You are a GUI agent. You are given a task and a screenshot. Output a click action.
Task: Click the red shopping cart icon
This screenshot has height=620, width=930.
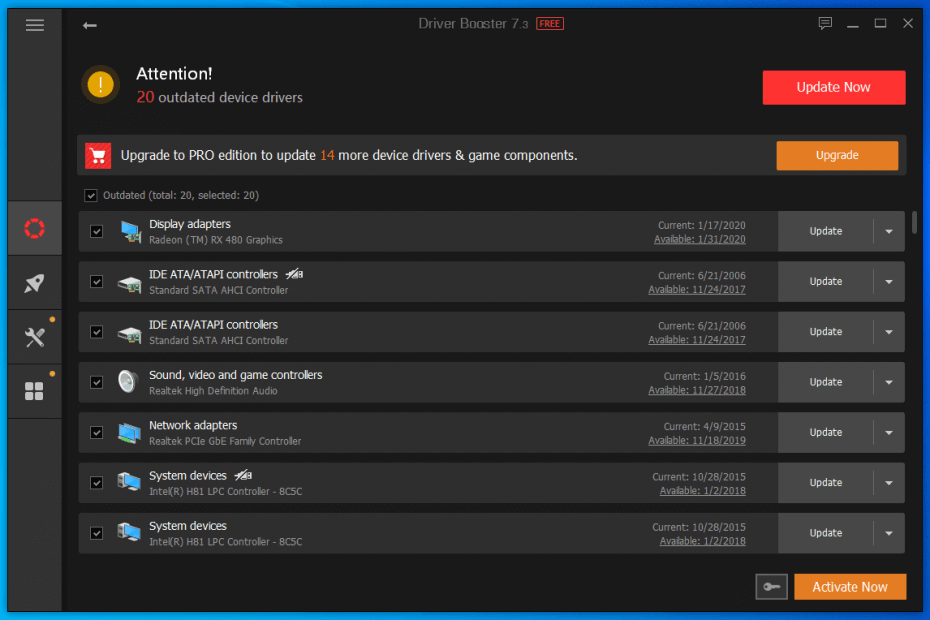point(98,155)
